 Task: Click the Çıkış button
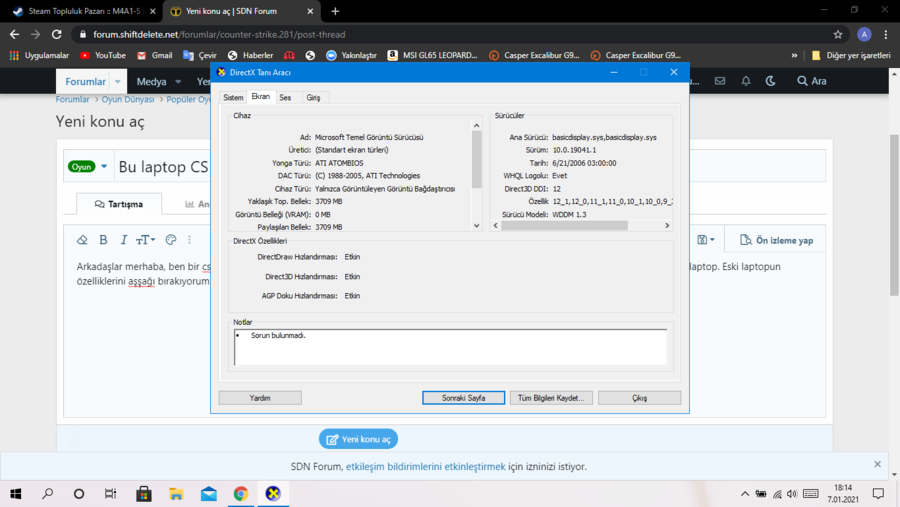point(639,398)
